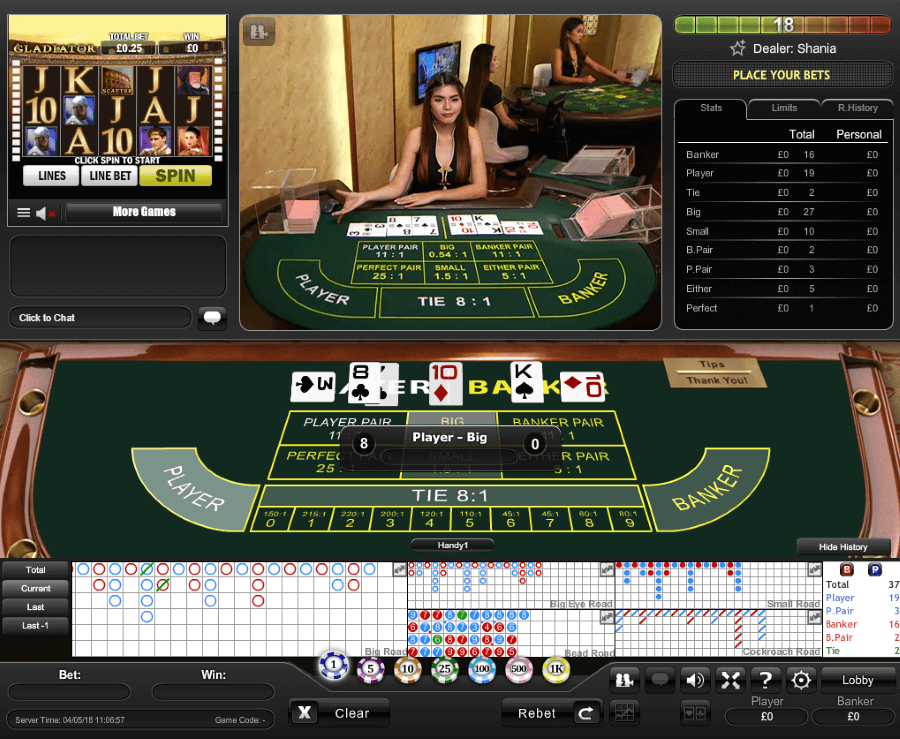Place a bet on the PLAYER area
Viewport: 900px width, 739px height.
coord(195,488)
